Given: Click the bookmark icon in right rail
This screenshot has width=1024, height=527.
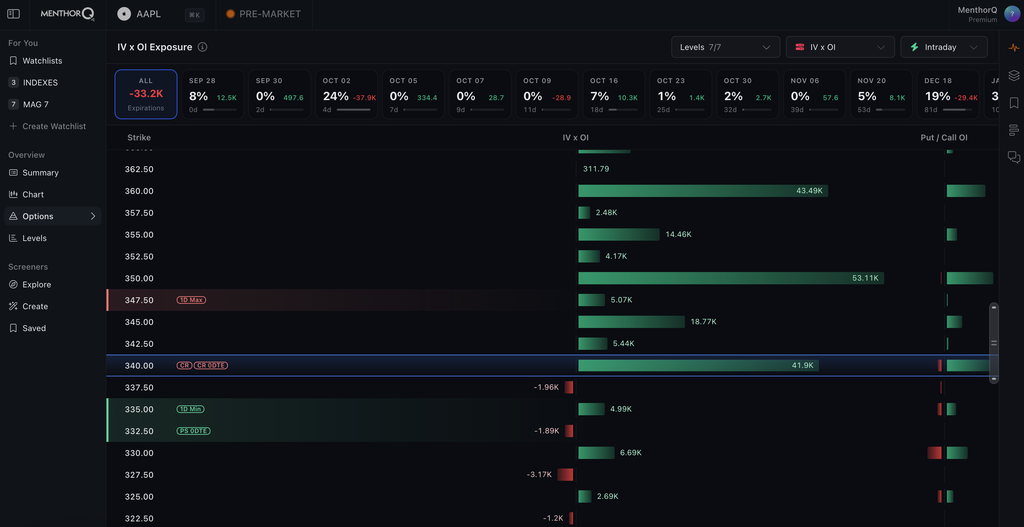Looking at the screenshot, I should click(1014, 103).
